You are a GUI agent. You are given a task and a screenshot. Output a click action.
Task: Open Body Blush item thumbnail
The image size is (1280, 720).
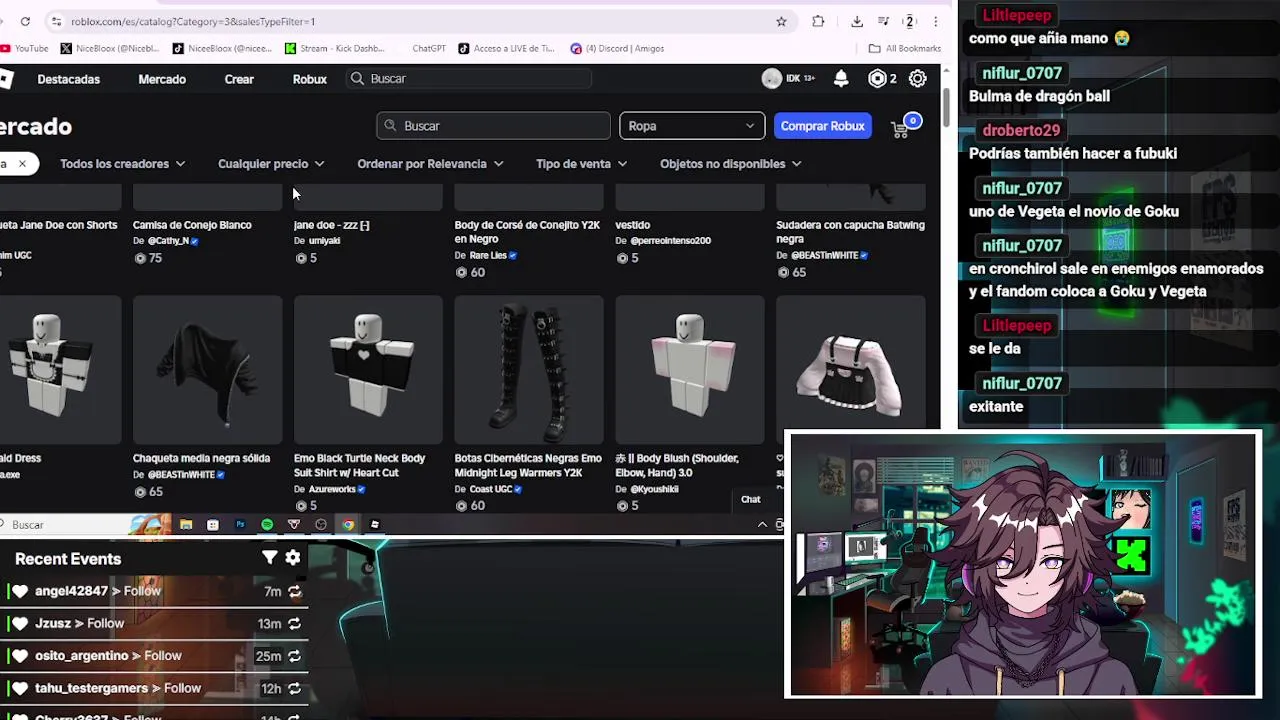click(690, 369)
